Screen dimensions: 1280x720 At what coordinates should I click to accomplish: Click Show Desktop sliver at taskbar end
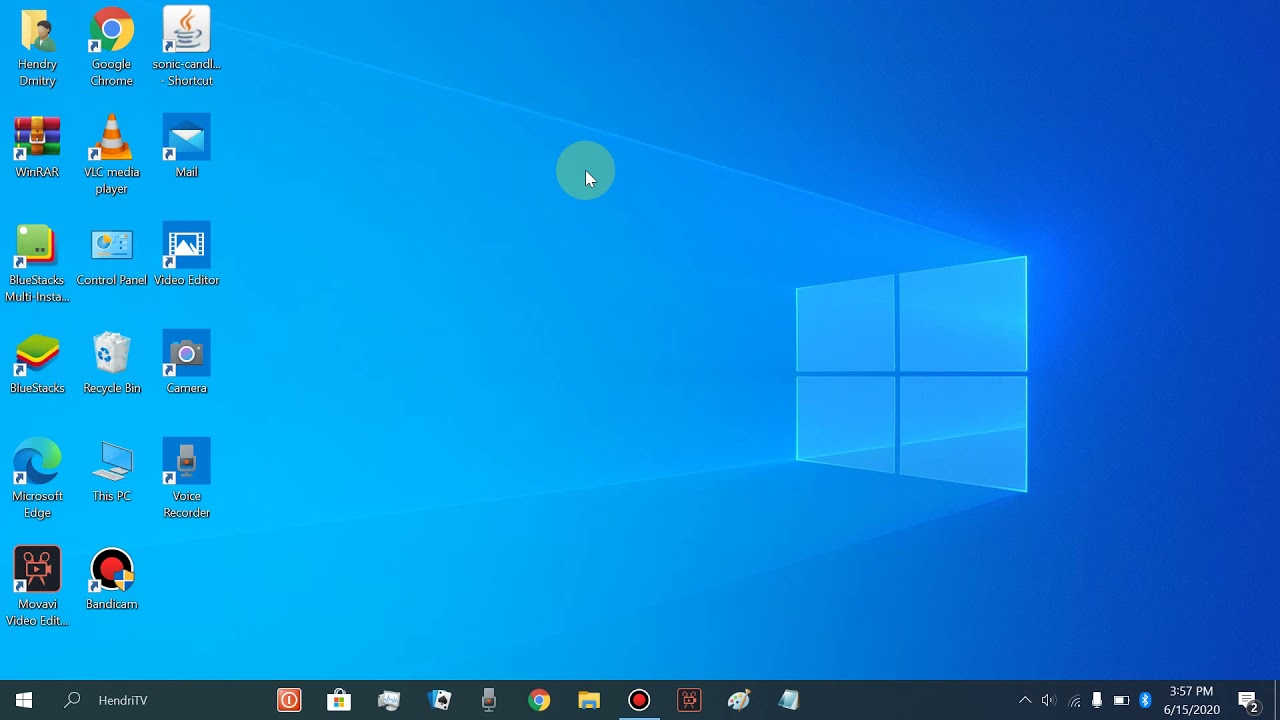tap(1277, 700)
